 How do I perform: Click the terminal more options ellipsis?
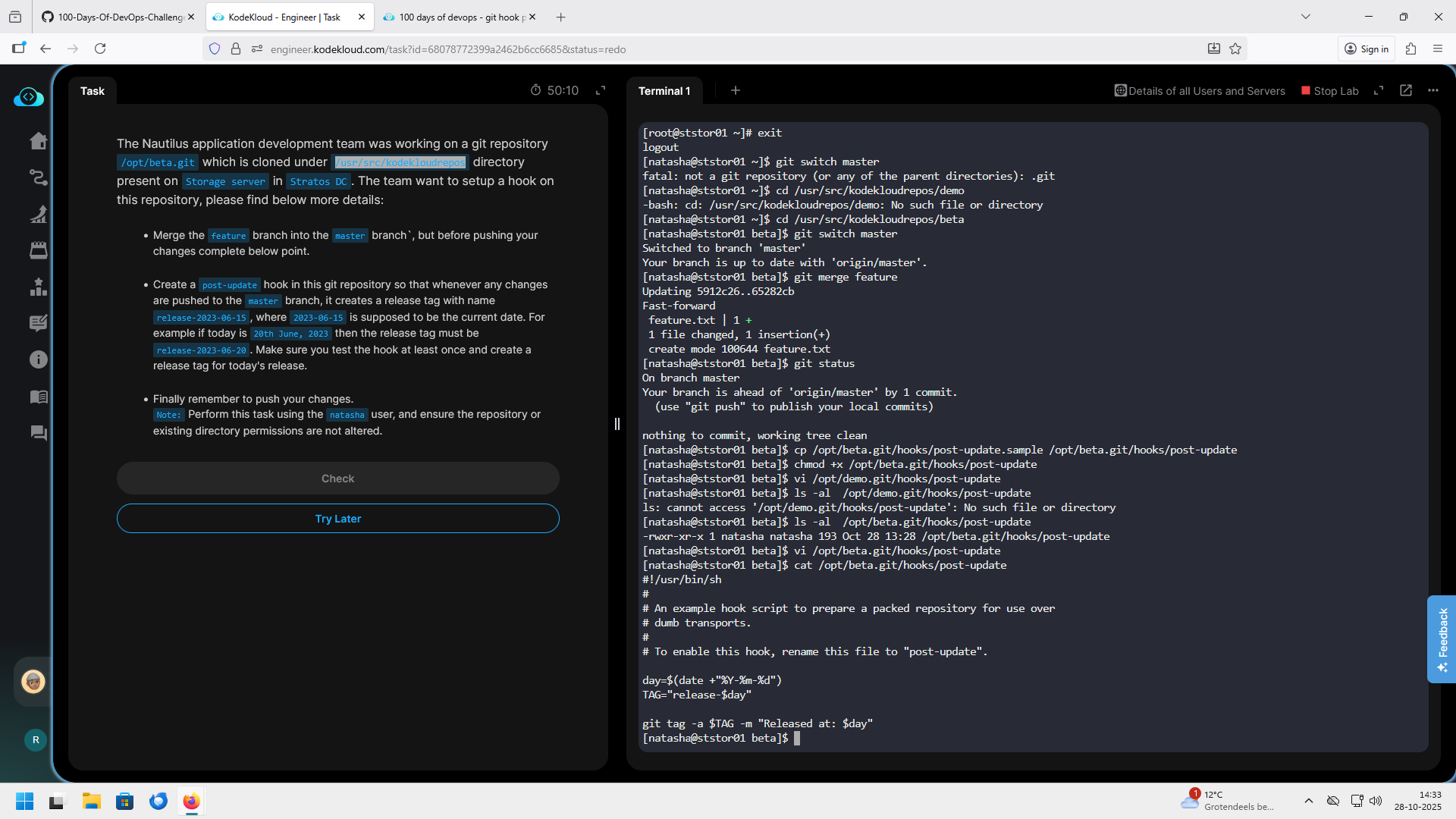click(1432, 90)
